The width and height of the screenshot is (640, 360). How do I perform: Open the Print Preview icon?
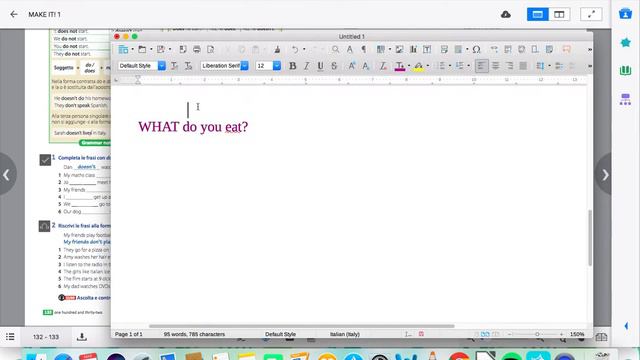click(x=211, y=49)
